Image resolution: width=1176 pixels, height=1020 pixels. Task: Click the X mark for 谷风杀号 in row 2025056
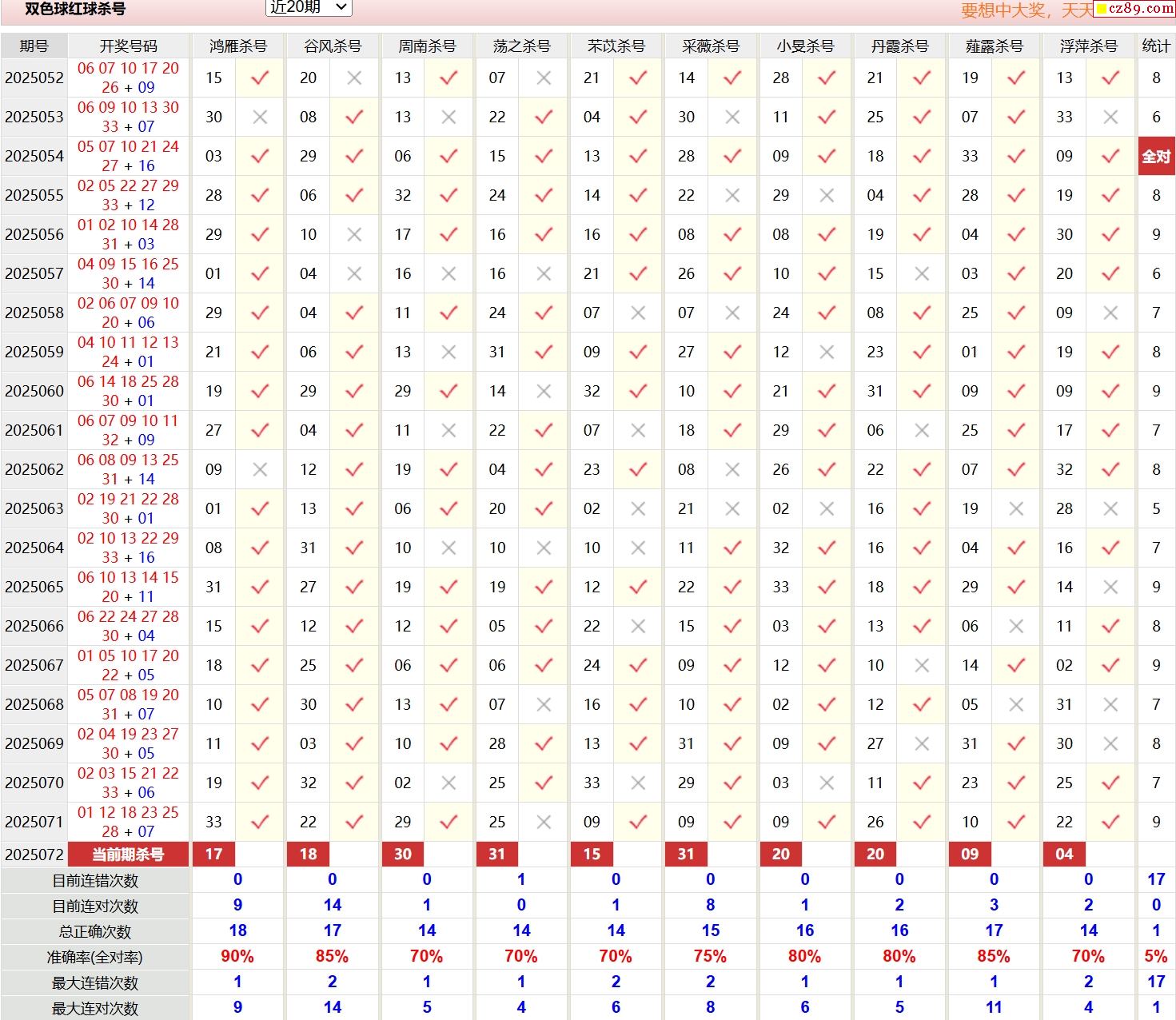tap(354, 234)
